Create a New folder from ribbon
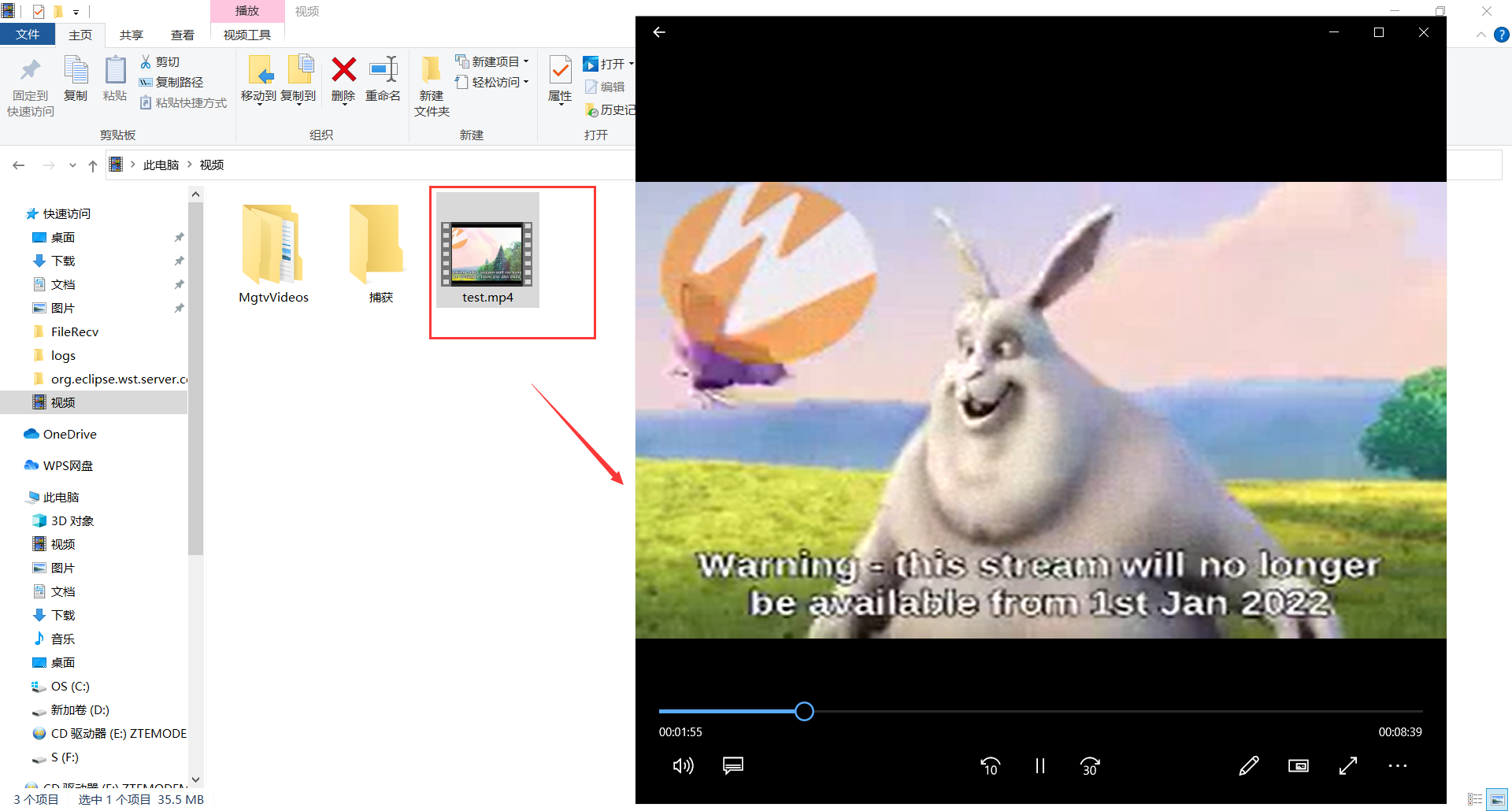 tap(432, 87)
